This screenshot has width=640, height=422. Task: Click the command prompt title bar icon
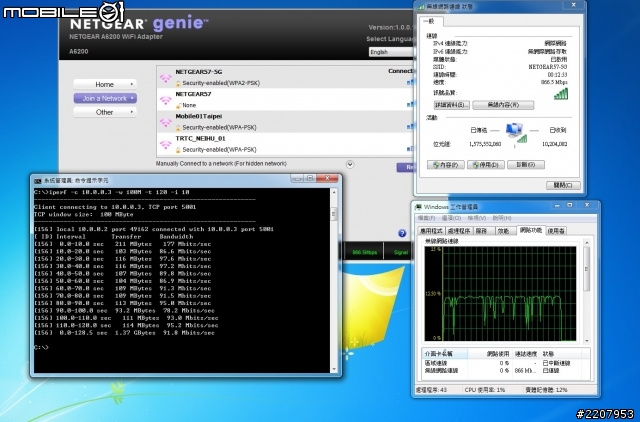38,180
